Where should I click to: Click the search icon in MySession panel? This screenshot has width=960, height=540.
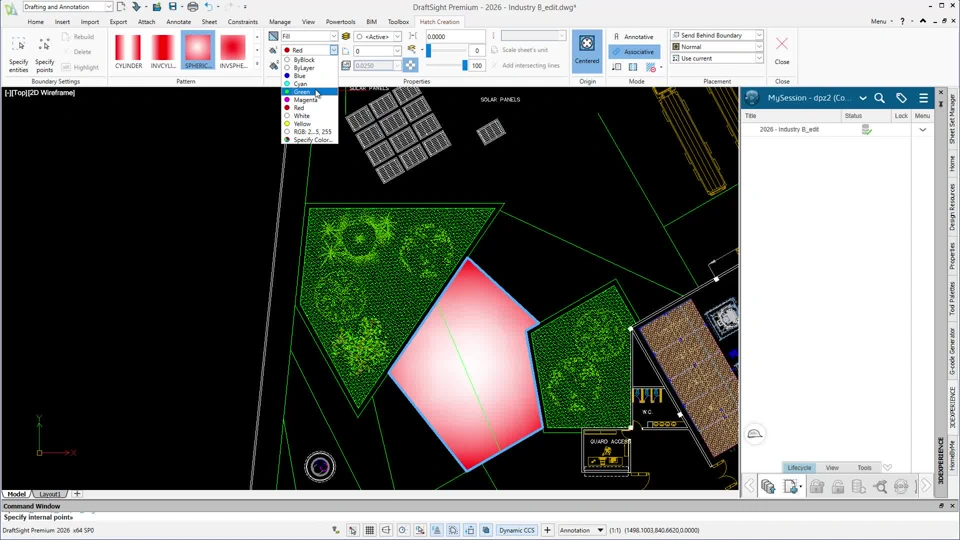(x=879, y=98)
